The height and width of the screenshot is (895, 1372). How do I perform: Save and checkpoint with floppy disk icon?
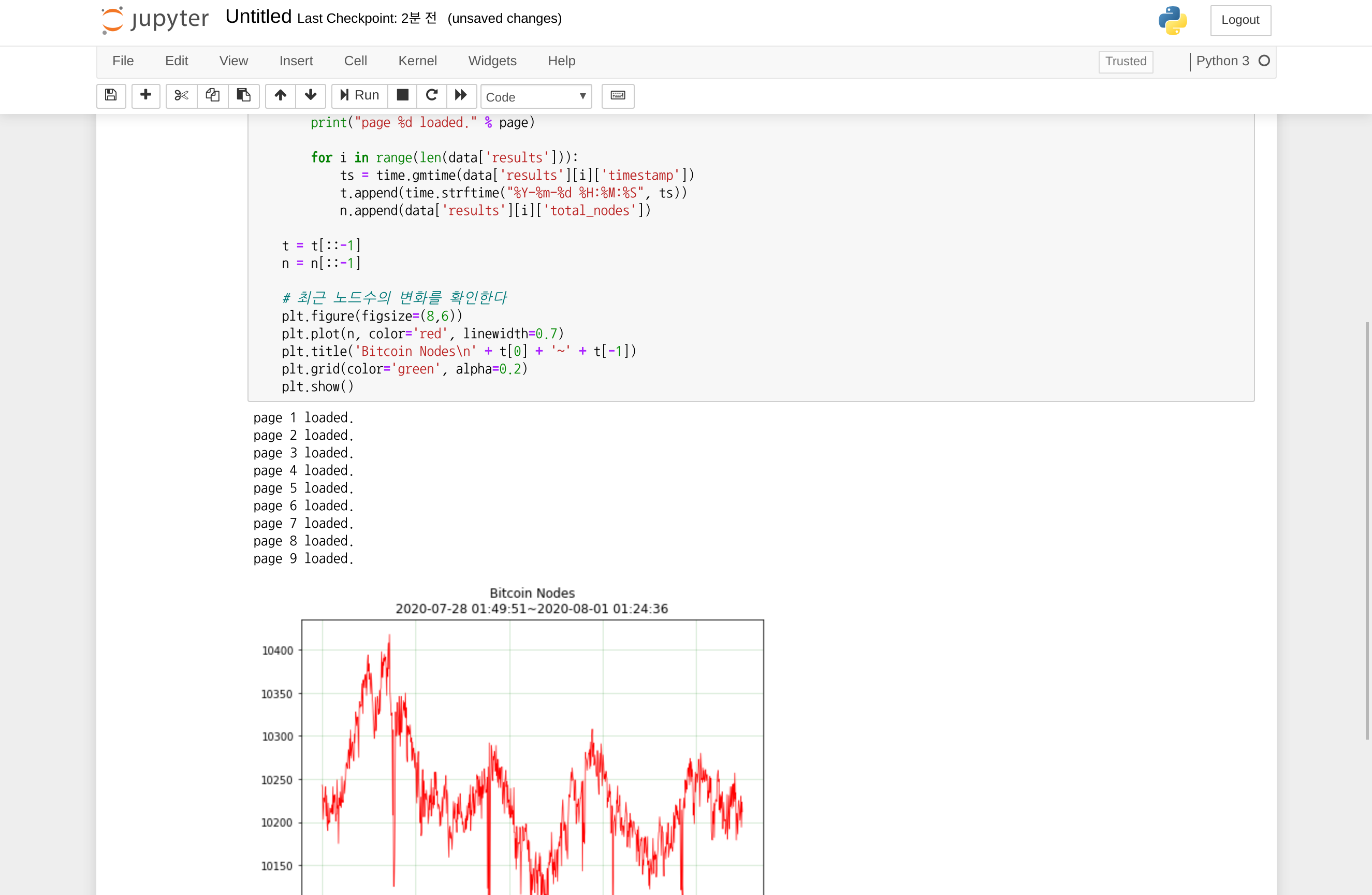(x=111, y=95)
